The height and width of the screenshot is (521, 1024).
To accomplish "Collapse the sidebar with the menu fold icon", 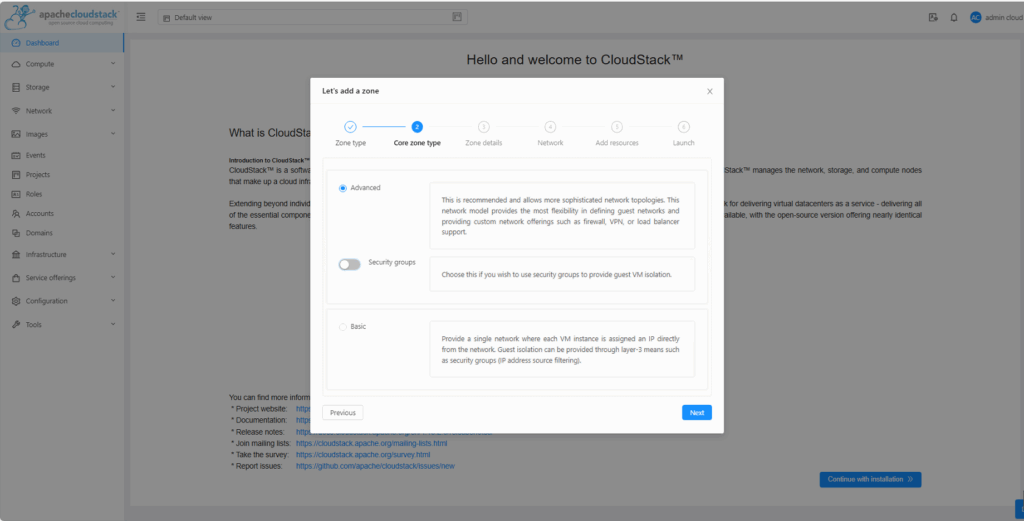I will pos(140,17).
